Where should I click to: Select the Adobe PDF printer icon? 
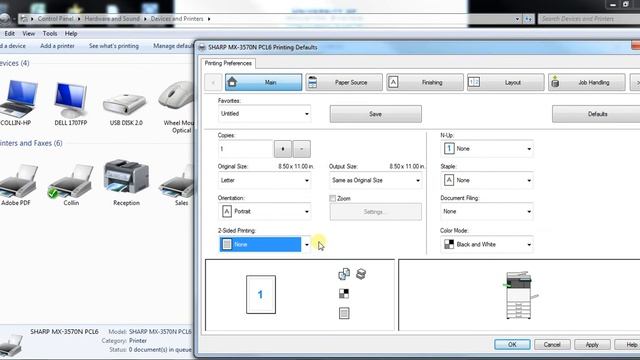coord(17,182)
